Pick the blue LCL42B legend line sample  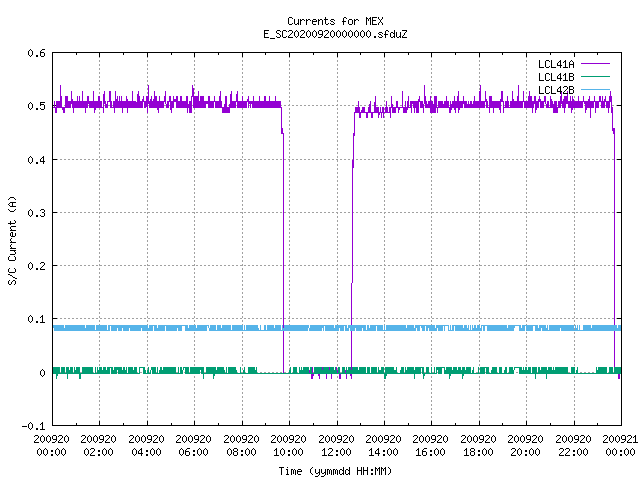(595, 89)
